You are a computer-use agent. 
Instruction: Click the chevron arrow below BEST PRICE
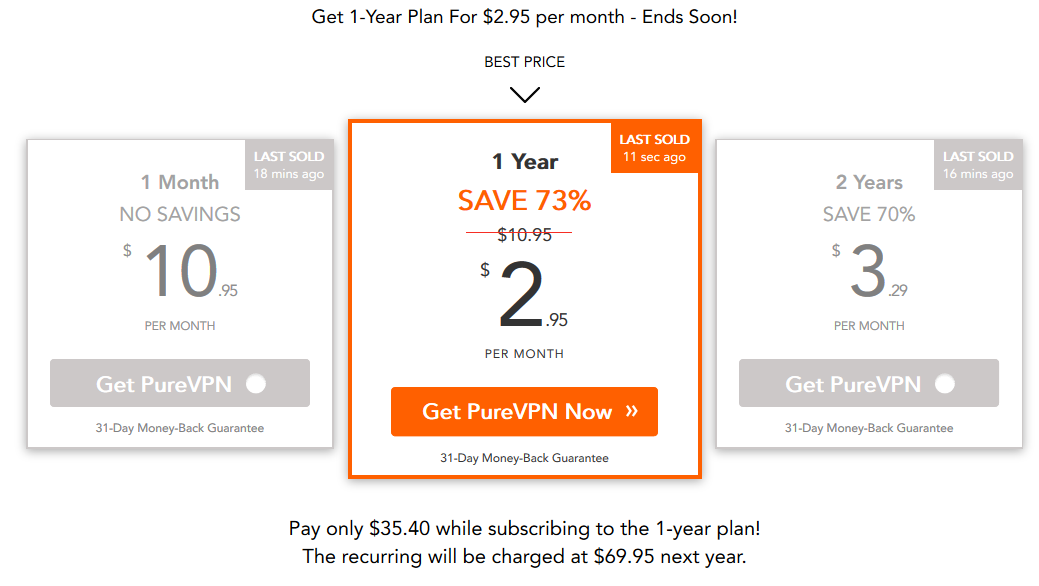click(524, 95)
